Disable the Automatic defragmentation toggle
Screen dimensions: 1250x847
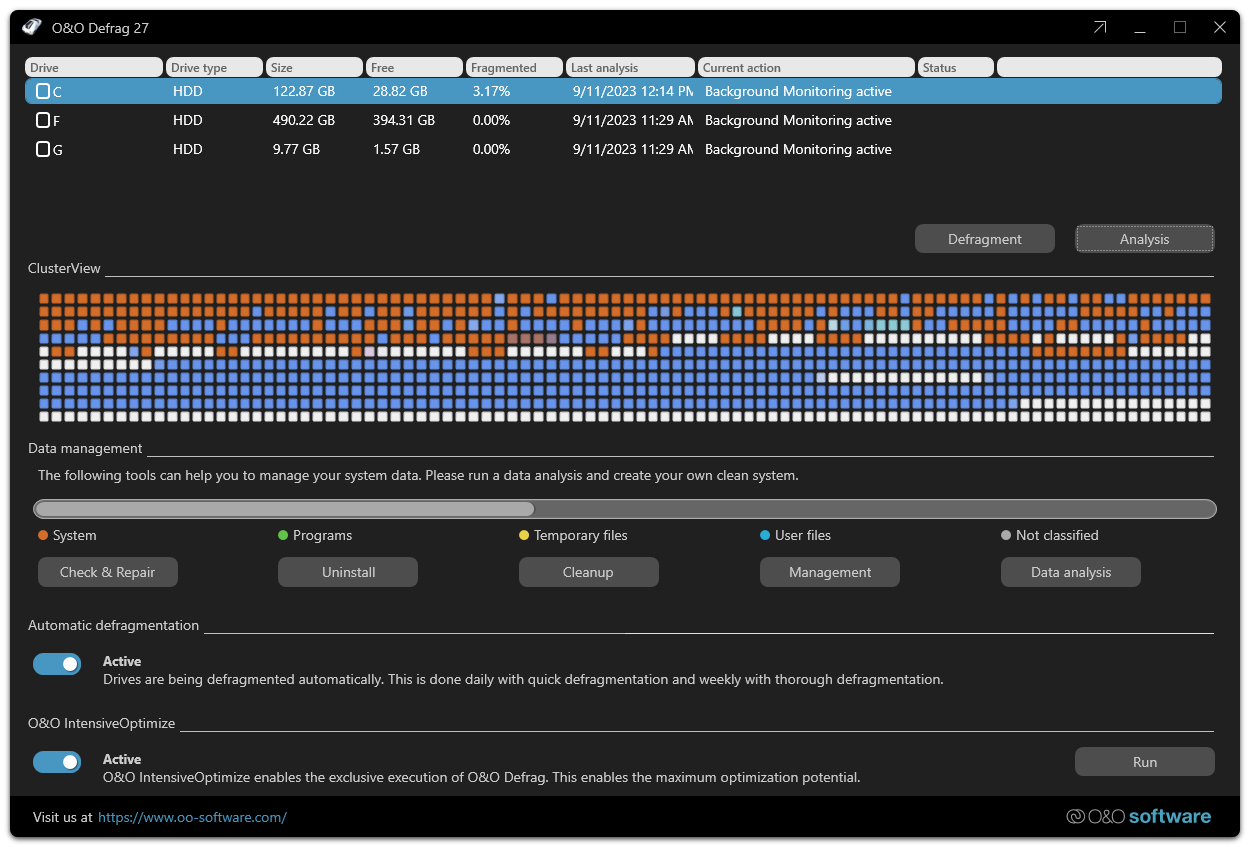tap(57, 663)
